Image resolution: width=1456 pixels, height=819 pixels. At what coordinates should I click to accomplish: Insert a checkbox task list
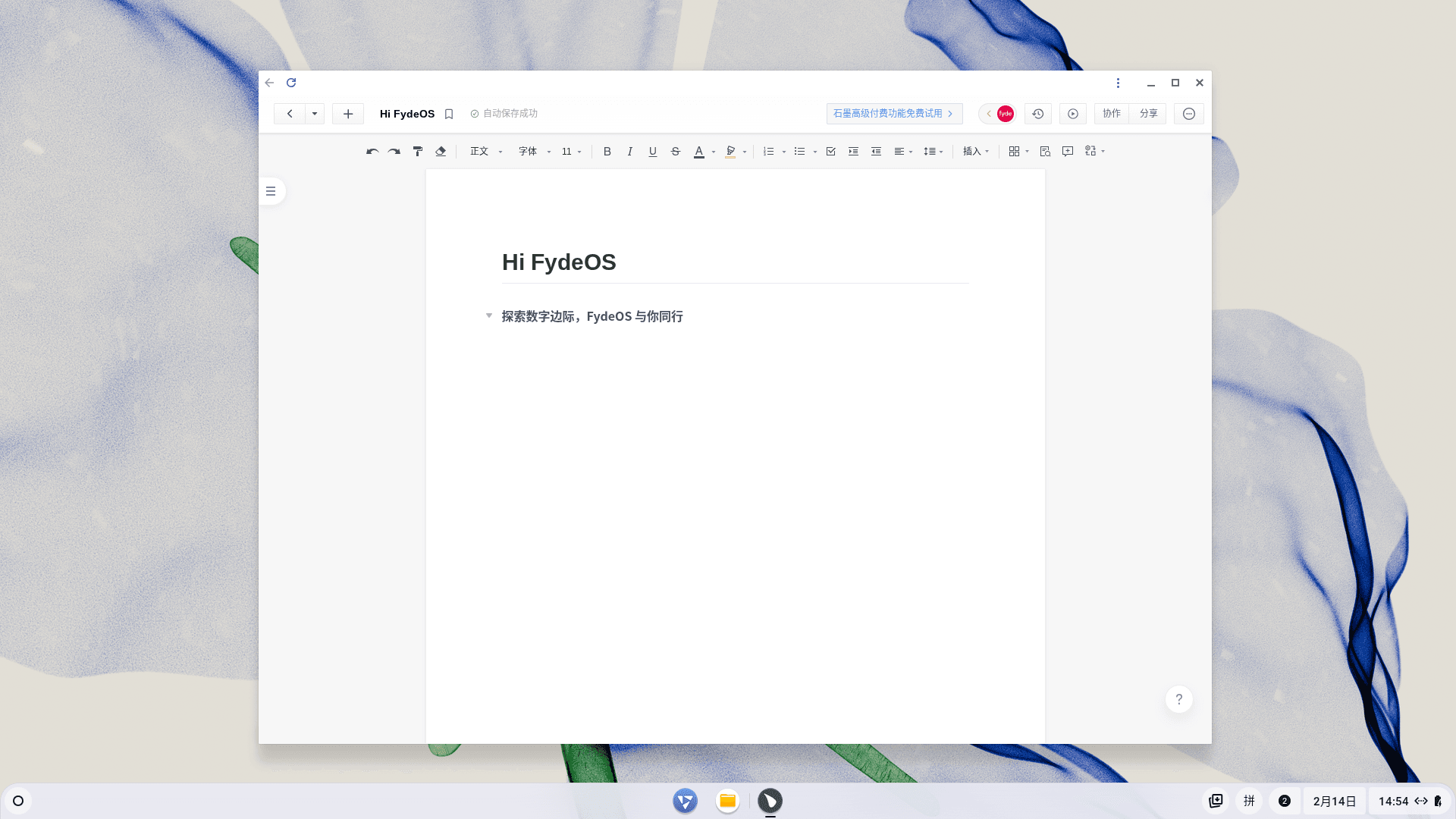click(x=830, y=152)
